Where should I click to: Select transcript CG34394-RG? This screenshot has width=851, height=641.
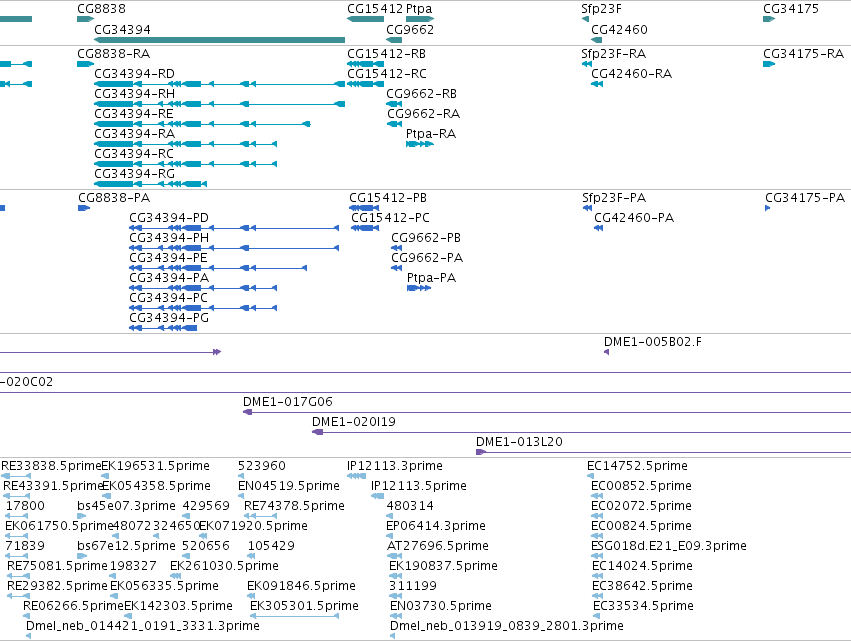click(135, 174)
